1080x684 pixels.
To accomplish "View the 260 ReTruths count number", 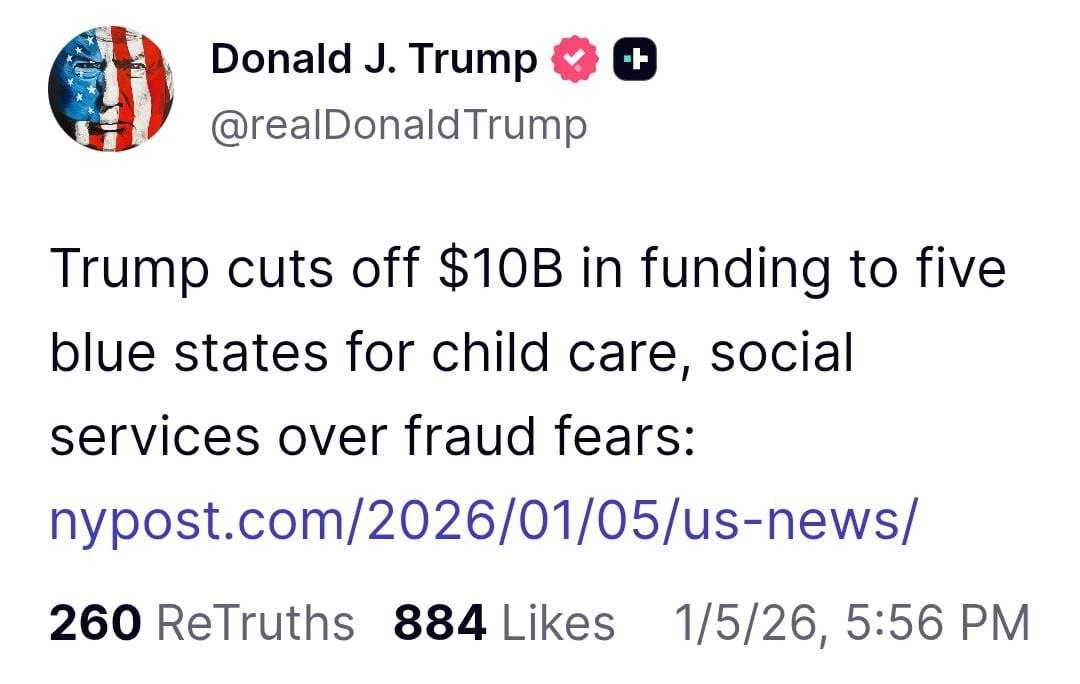I will tap(96, 622).
